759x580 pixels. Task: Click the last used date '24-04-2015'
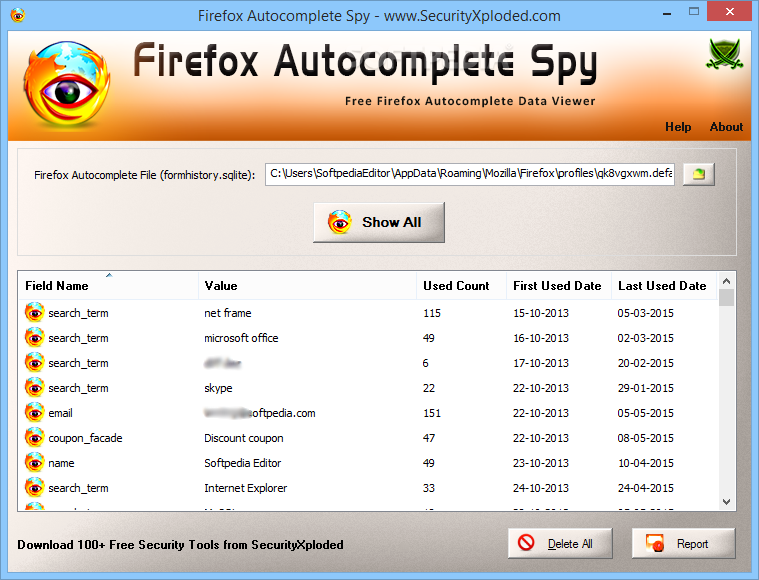click(645, 488)
